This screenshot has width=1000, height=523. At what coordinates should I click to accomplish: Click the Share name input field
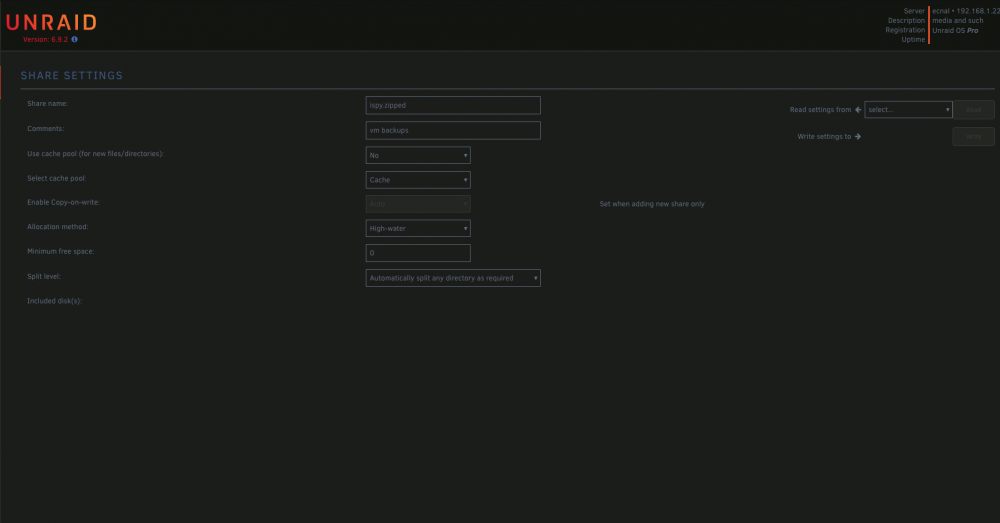[453, 105]
